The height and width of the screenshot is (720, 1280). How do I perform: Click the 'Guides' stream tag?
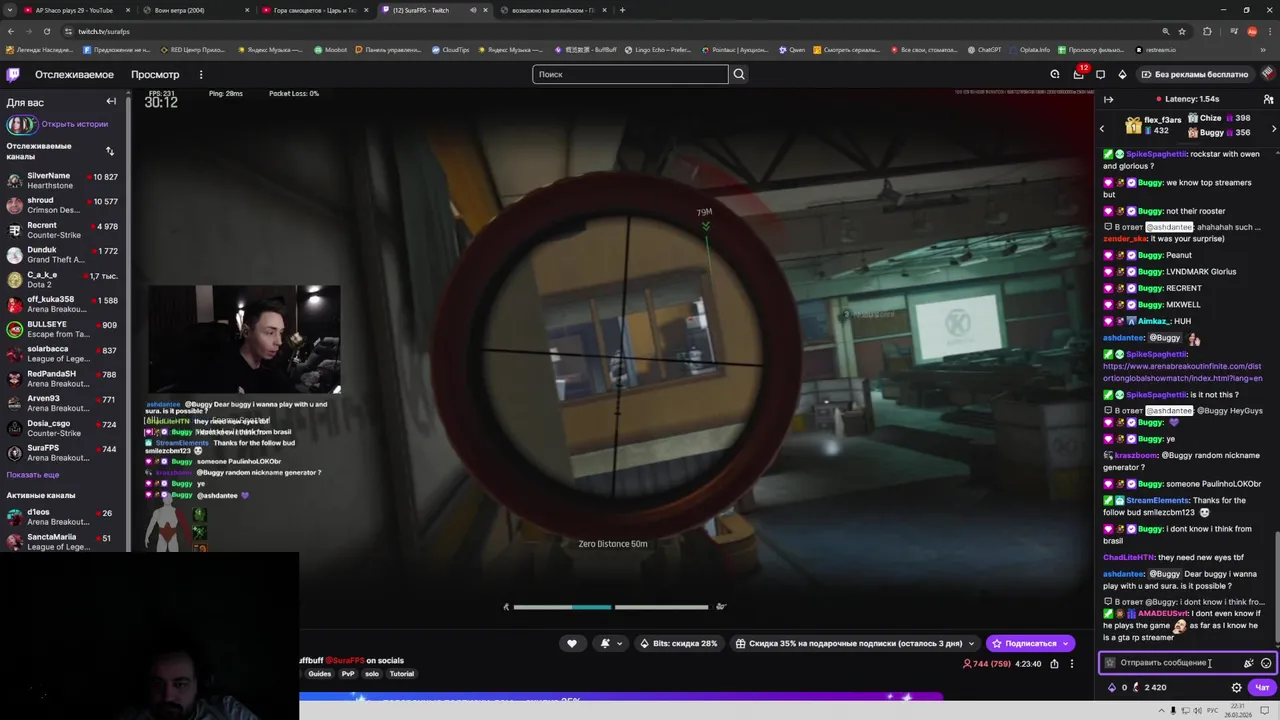click(x=319, y=674)
